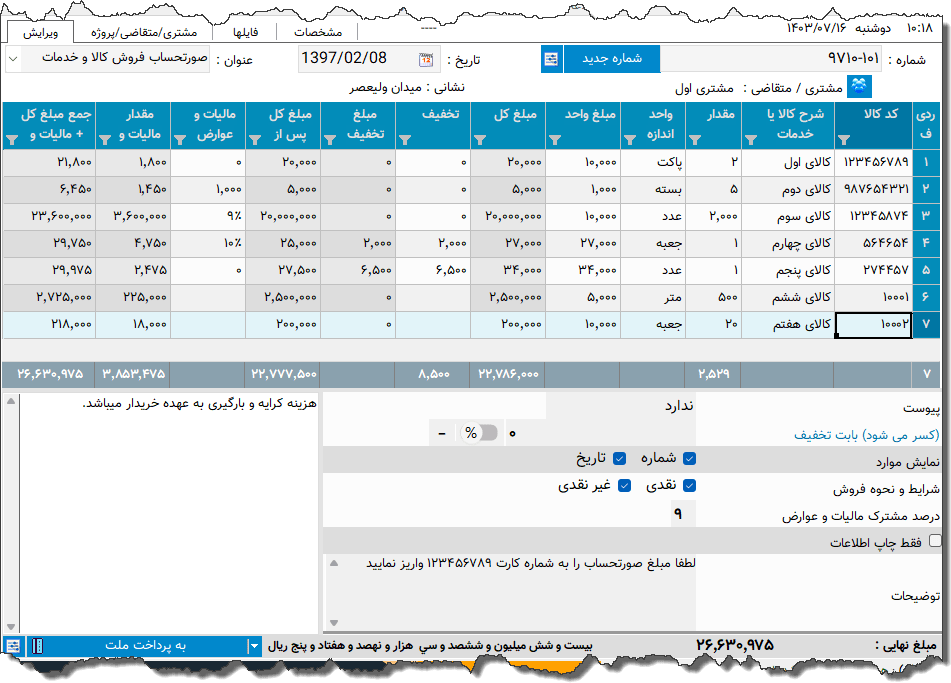Uncheck the شماره checkbox

689,458
